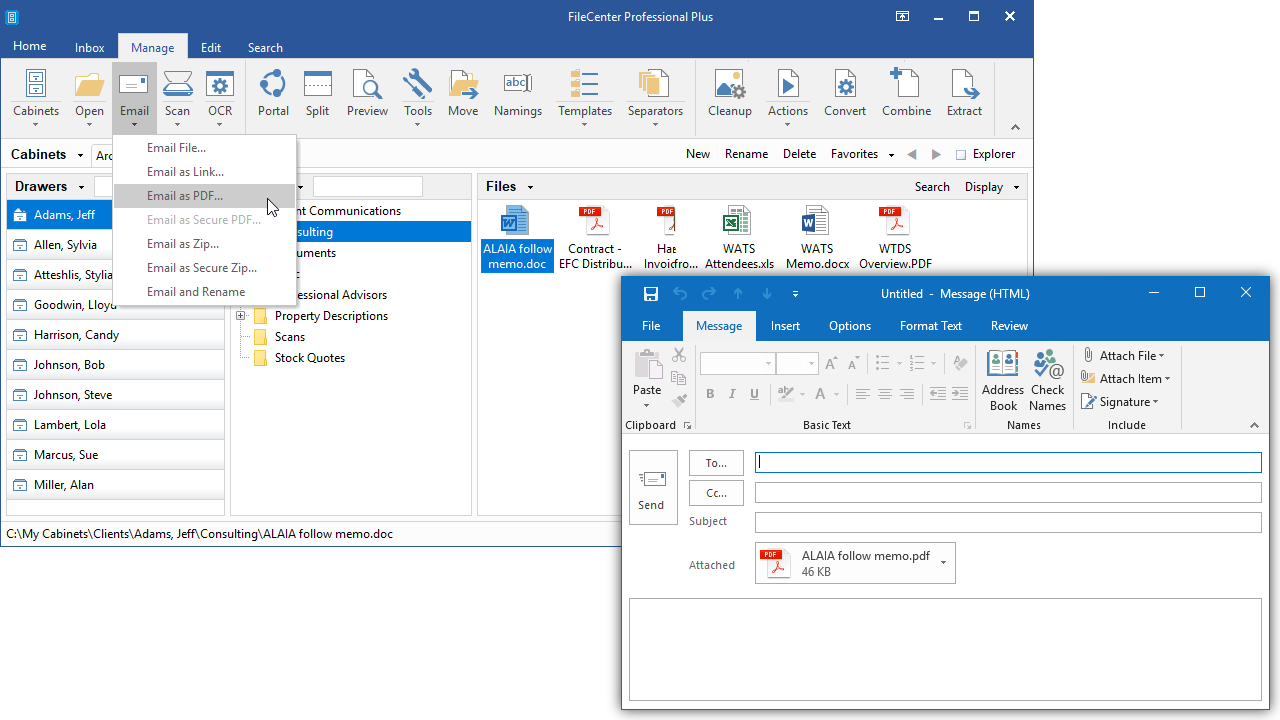Toggle the Explorer checkbox
The height and width of the screenshot is (720, 1280).
point(961,155)
